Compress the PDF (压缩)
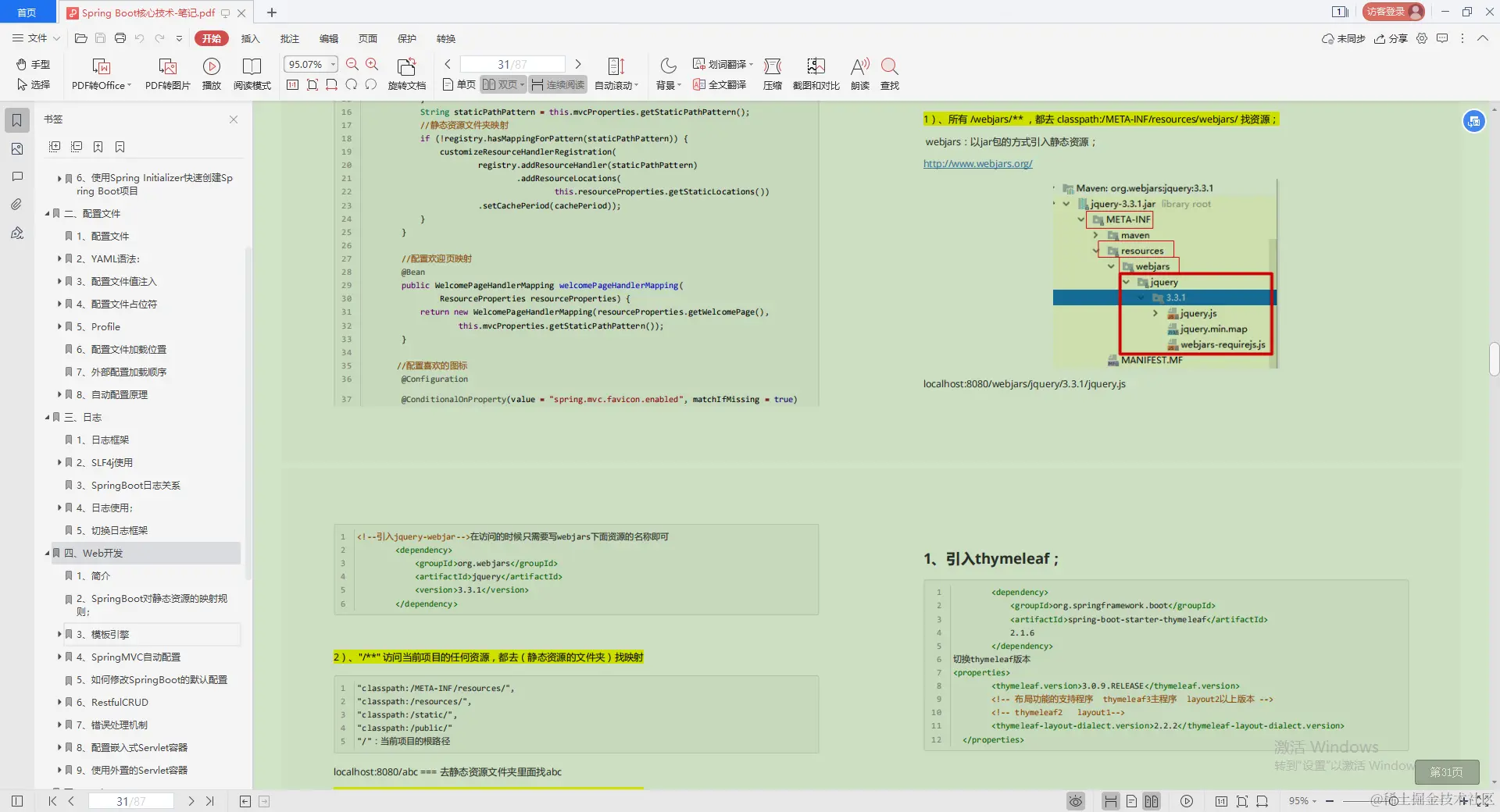 coord(773,74)
